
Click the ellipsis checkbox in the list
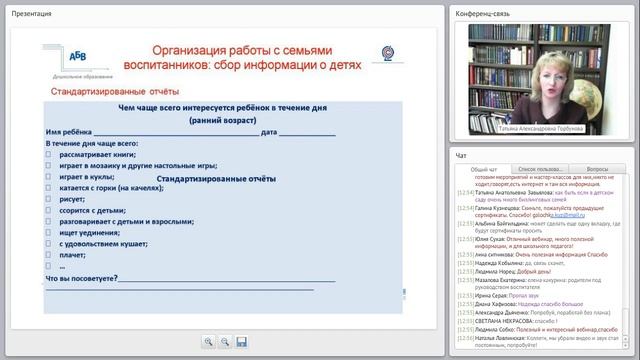coord(48,266)
